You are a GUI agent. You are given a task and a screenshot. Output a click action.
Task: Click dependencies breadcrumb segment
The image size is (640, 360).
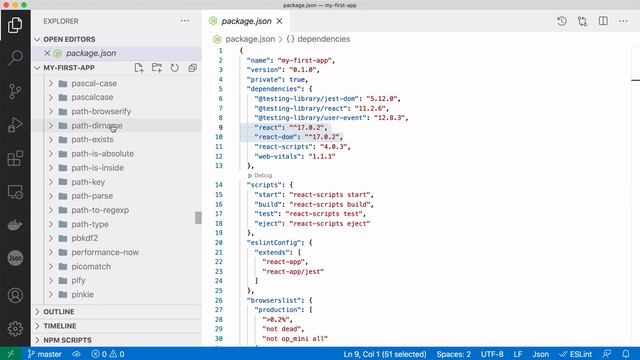point(323,39)
